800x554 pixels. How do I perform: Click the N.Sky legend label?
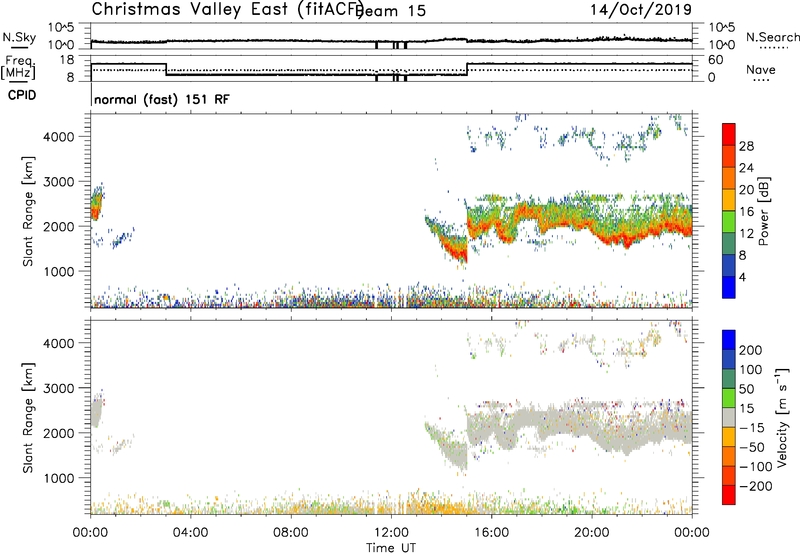[x=19, y=37]
